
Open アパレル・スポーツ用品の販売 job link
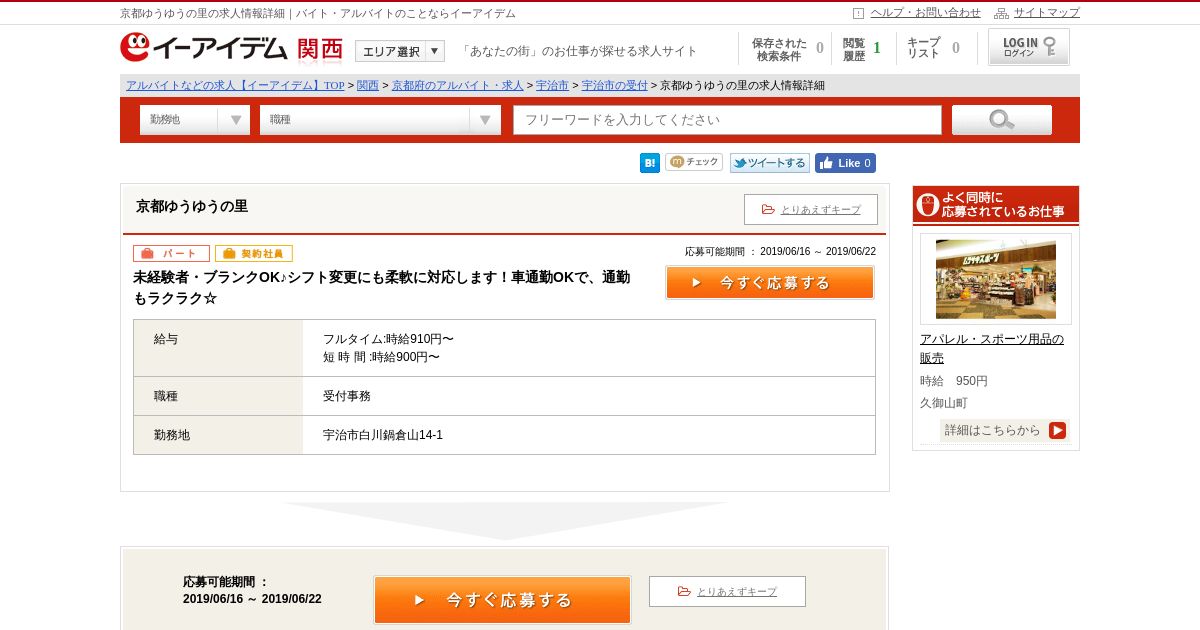pyautogui.click(x=992, y=348)
